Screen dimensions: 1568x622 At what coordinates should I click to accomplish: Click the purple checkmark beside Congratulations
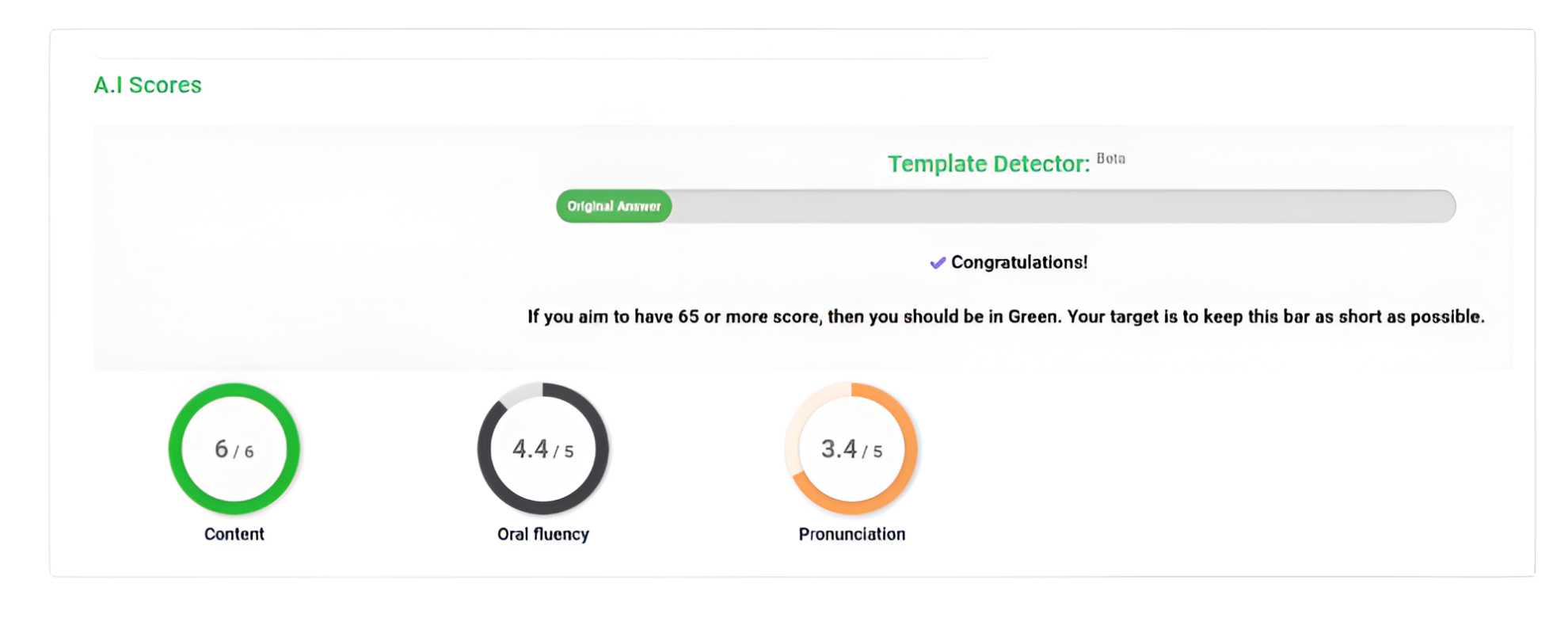938,263
